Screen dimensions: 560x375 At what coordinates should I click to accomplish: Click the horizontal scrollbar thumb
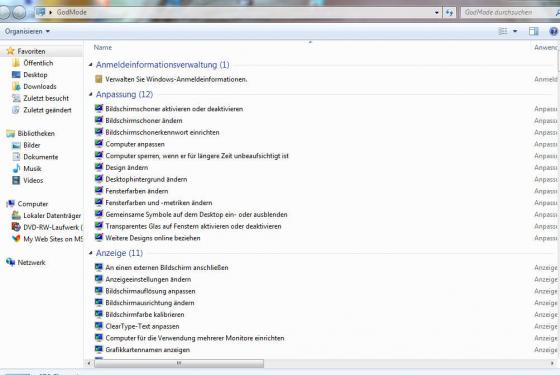point(179,363)
